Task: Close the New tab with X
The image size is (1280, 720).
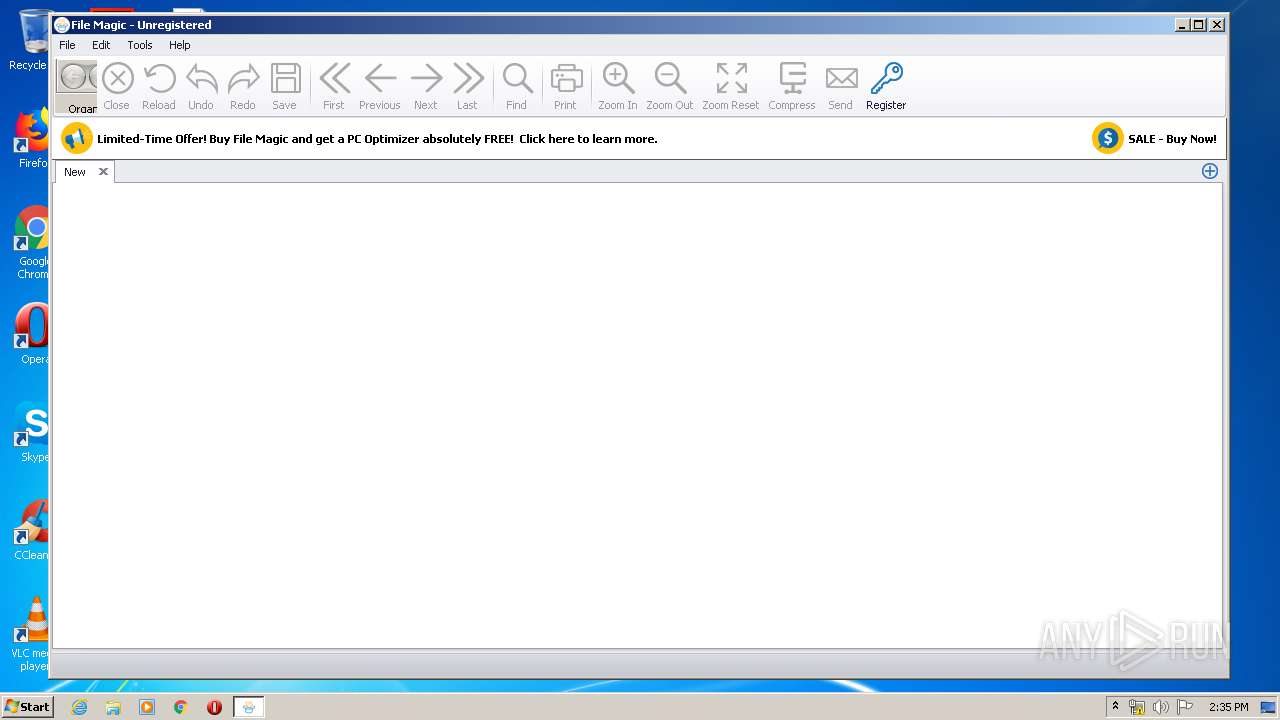Action: pos(103,172)
